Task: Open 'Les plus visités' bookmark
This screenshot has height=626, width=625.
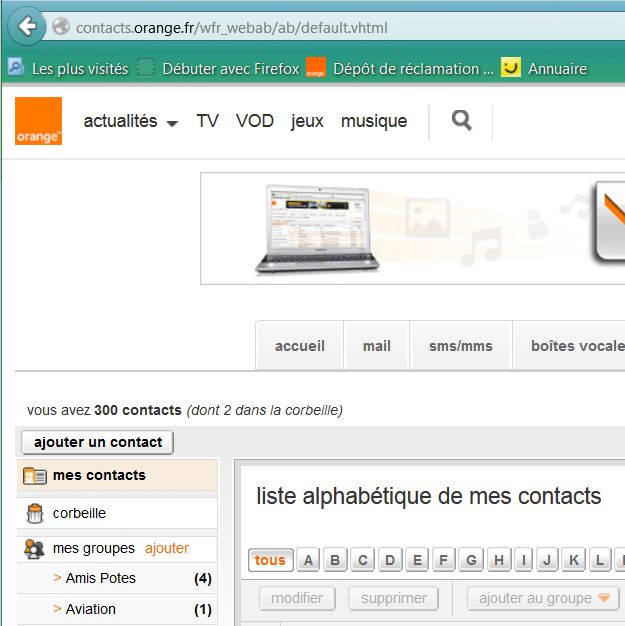Action: (68, 68)
